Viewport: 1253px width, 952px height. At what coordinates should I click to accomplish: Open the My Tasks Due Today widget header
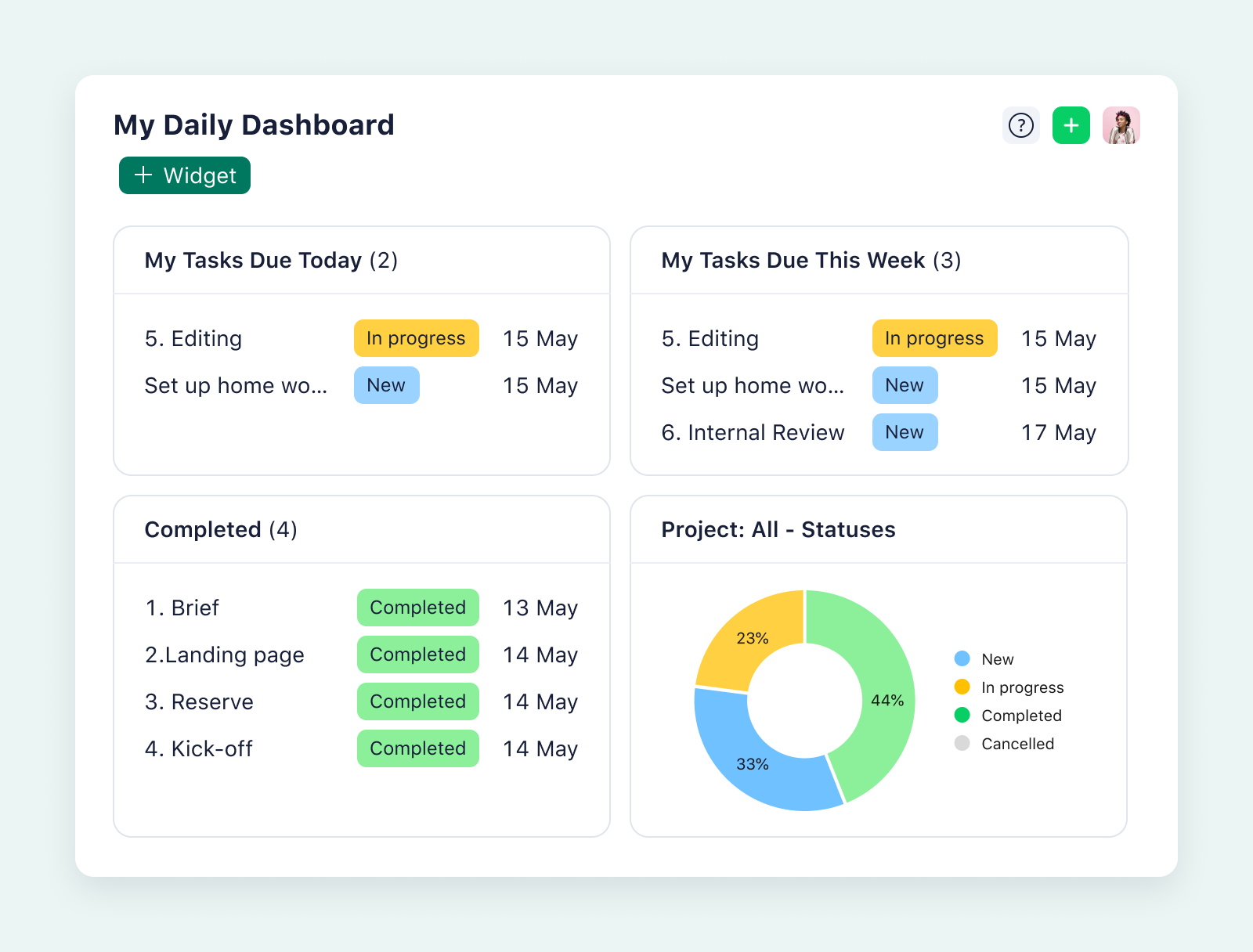(x=271, y=260)
